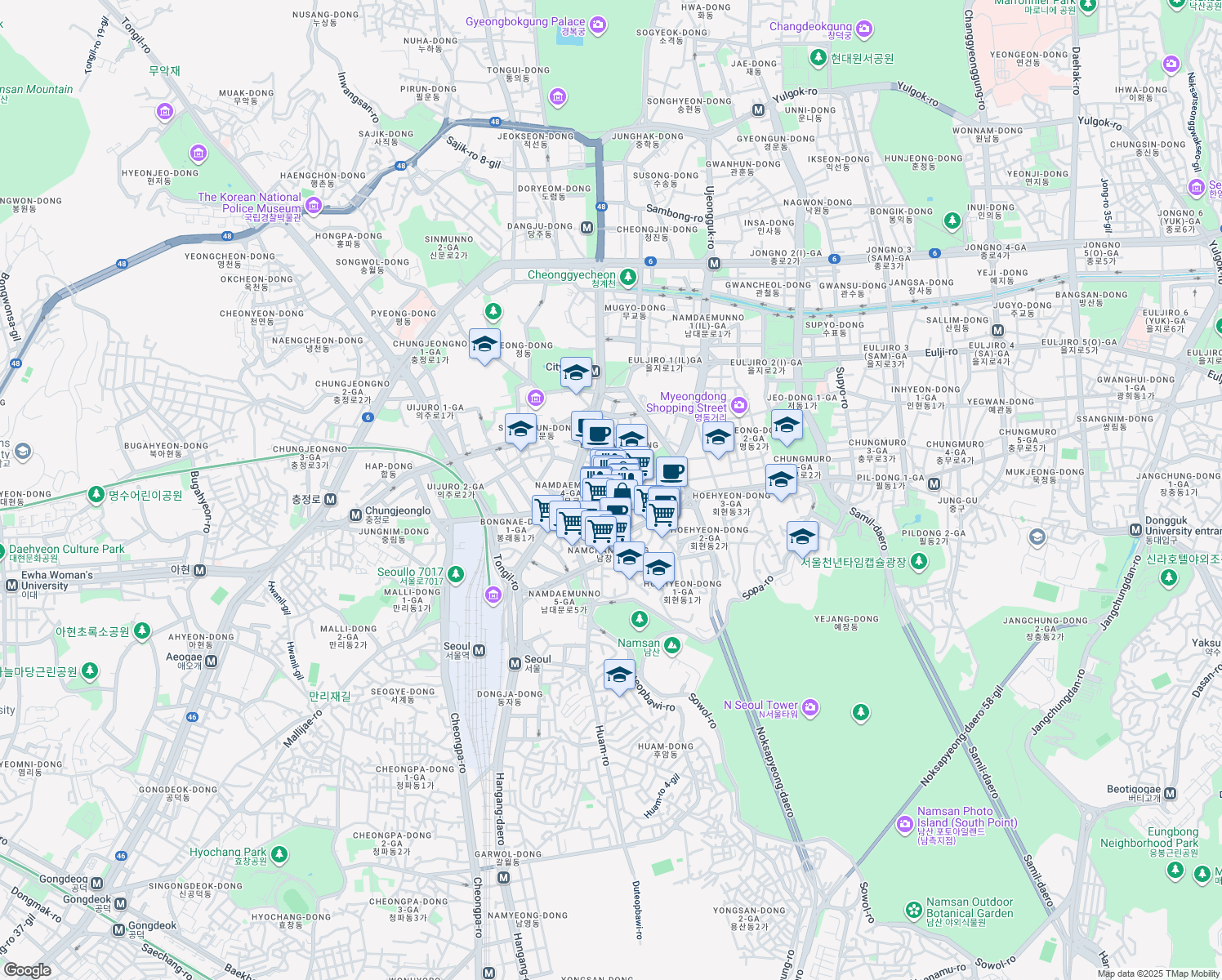This screenshot has height=980, width=1222.
Task: Click the camera pin at N Seoul Tower
Action: click(x=809, y=706)
